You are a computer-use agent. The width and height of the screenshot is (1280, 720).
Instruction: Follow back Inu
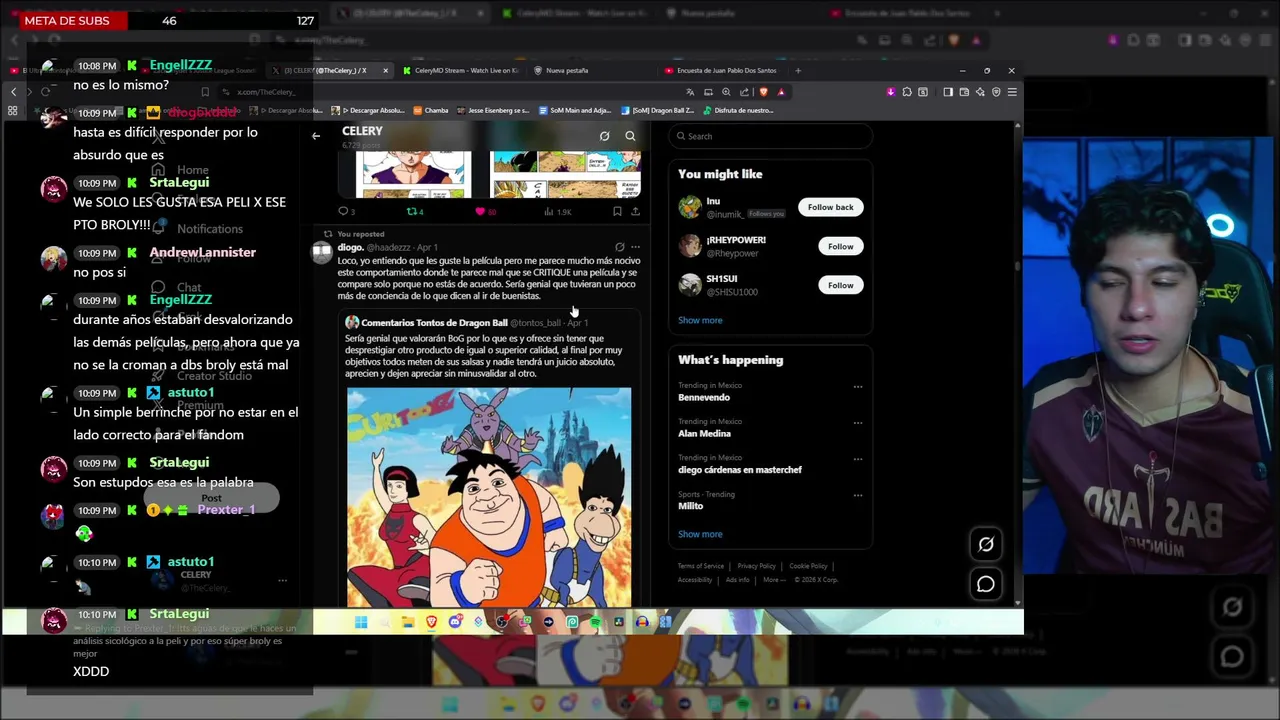pos(831,207)
